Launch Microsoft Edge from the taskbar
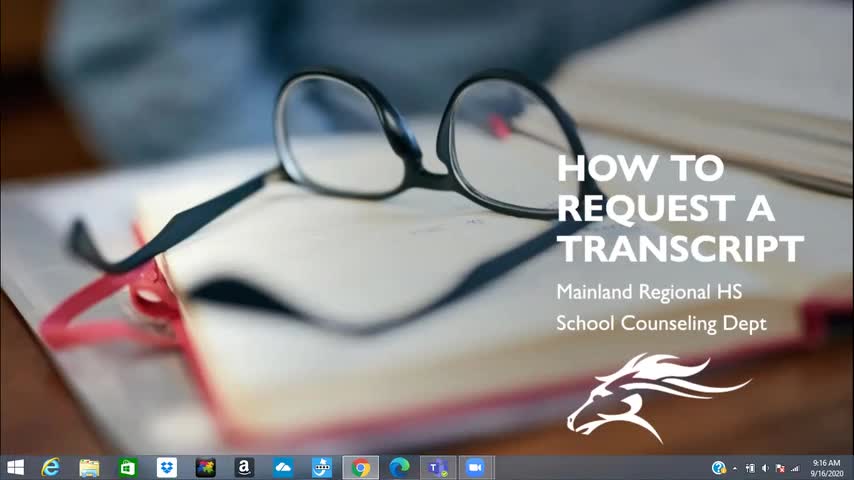The height and width of the screenshot is (480, 854). [x=399, y=467]
